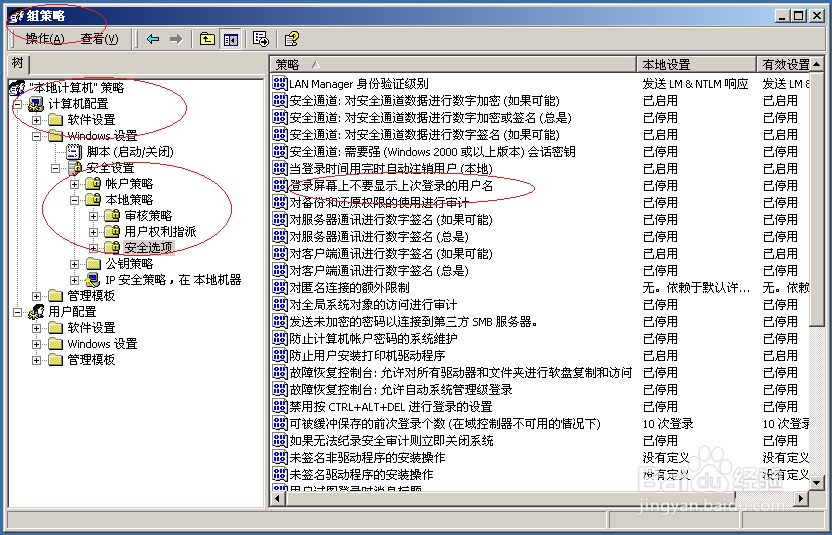The height and width of the screenshot is (535, 832).
Task: Maximize the 组策略 window
Action: pos(799,16)
